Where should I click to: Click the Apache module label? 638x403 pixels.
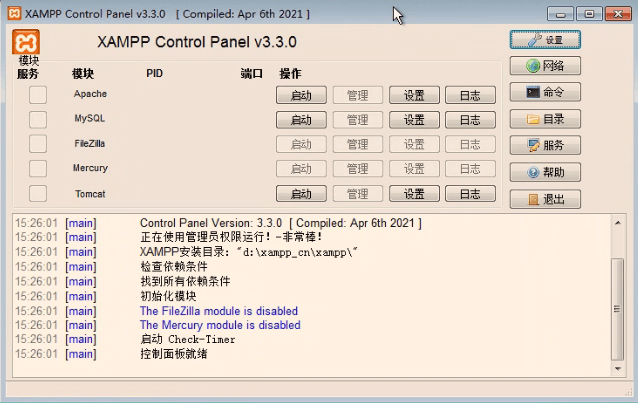click(x=90, y=94)
